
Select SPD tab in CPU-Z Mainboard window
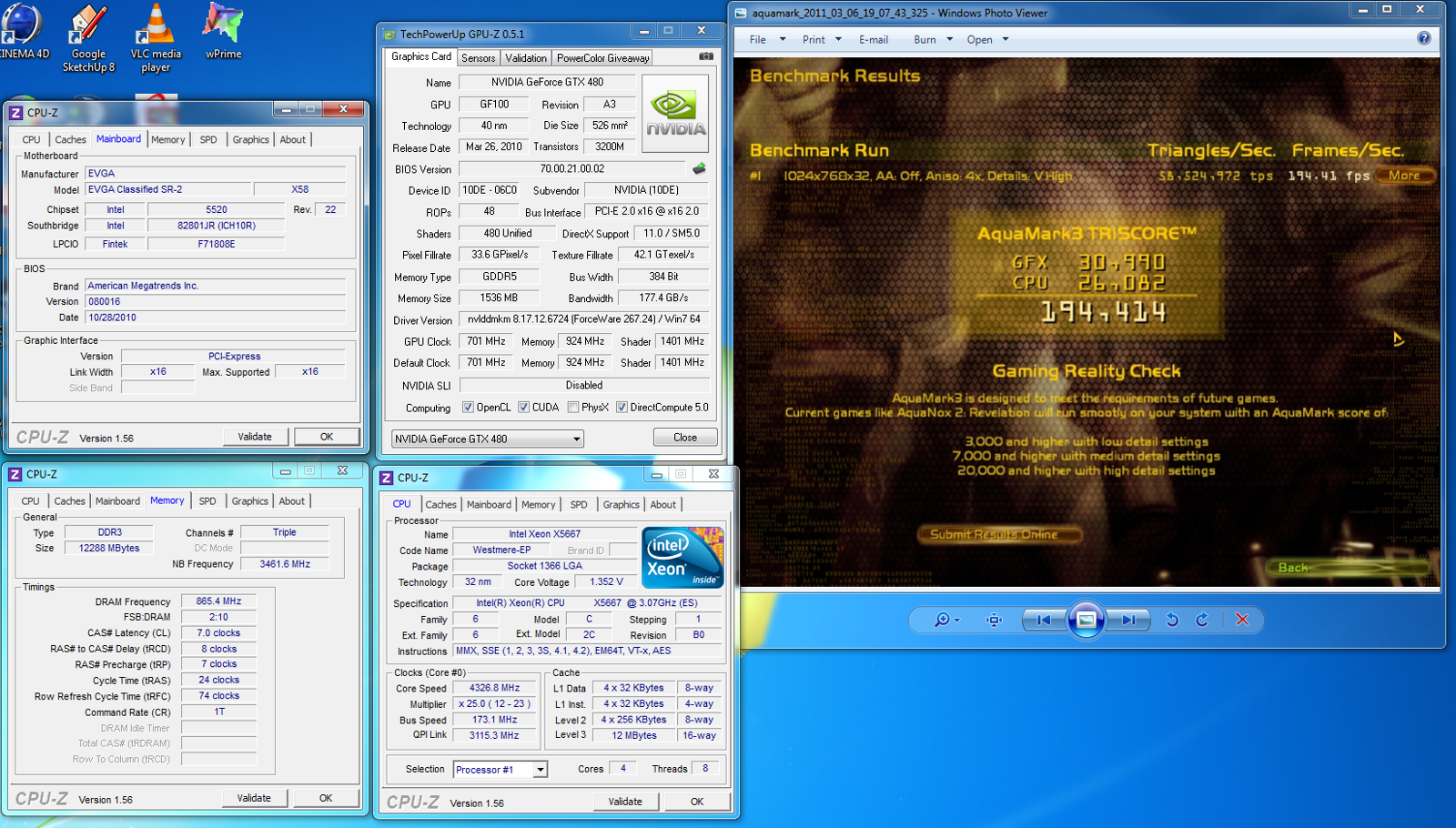tap(208, 139)
